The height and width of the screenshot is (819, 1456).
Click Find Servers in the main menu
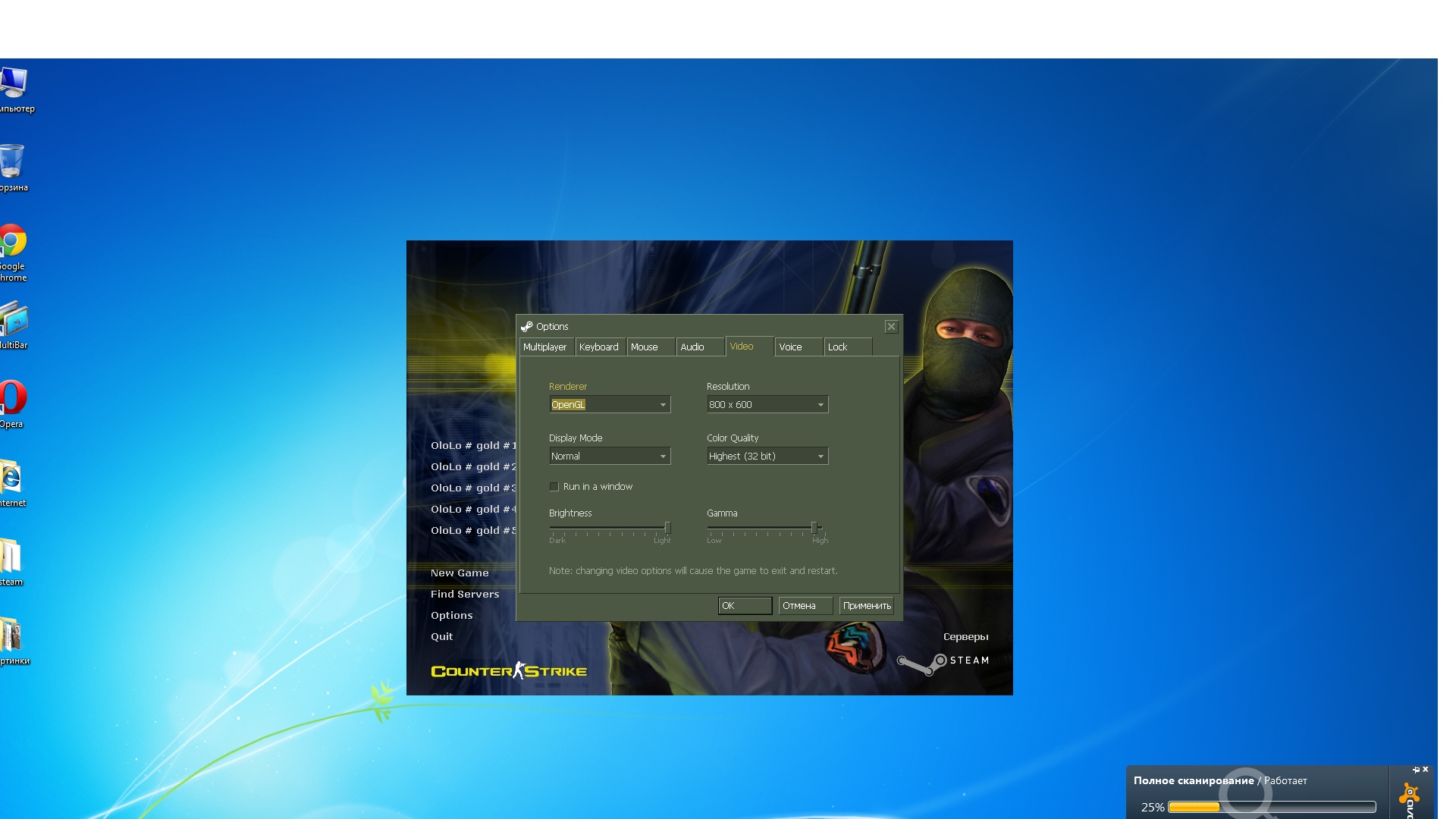465,595
